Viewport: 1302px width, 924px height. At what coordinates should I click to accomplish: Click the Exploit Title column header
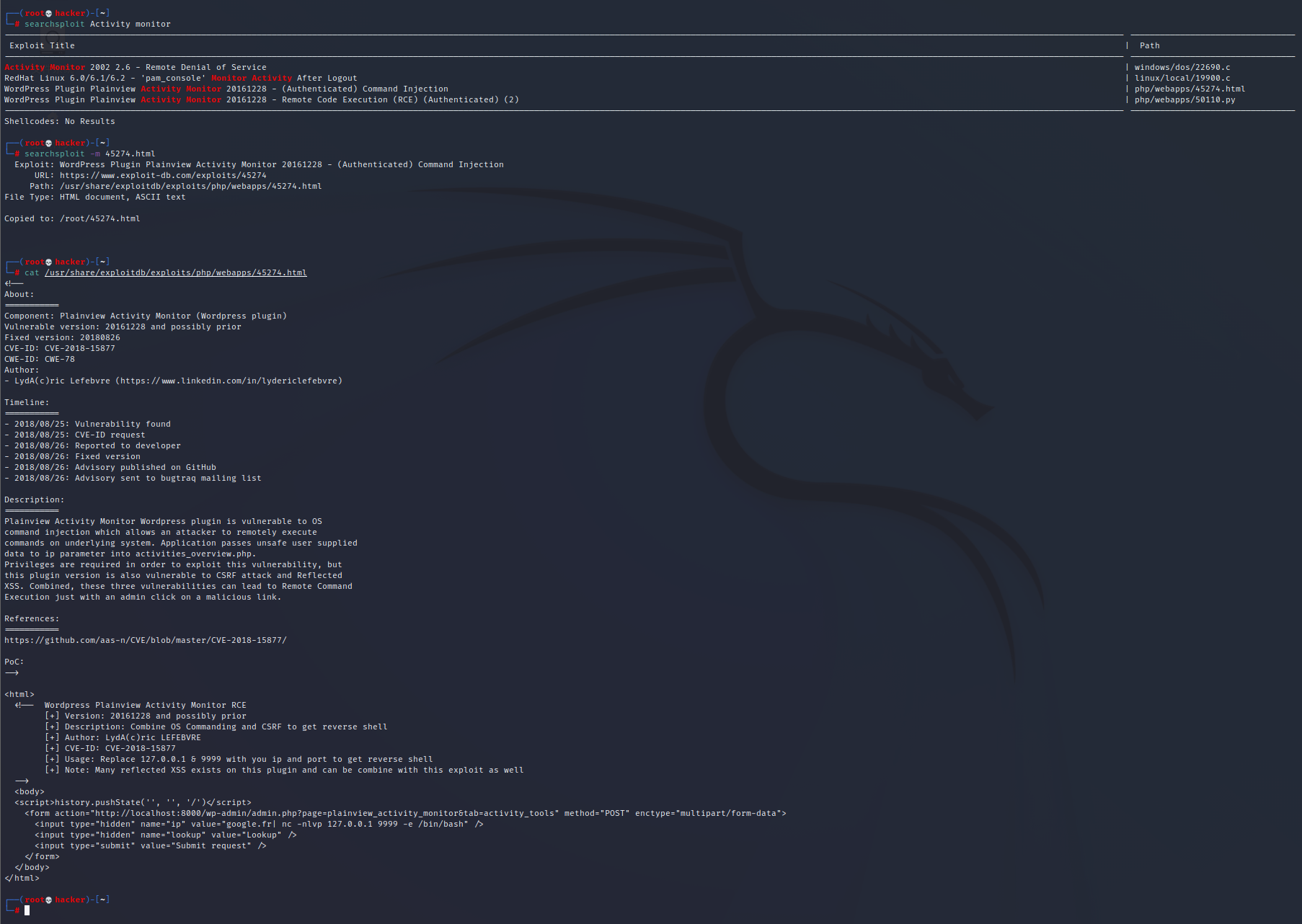pos(42,45)
